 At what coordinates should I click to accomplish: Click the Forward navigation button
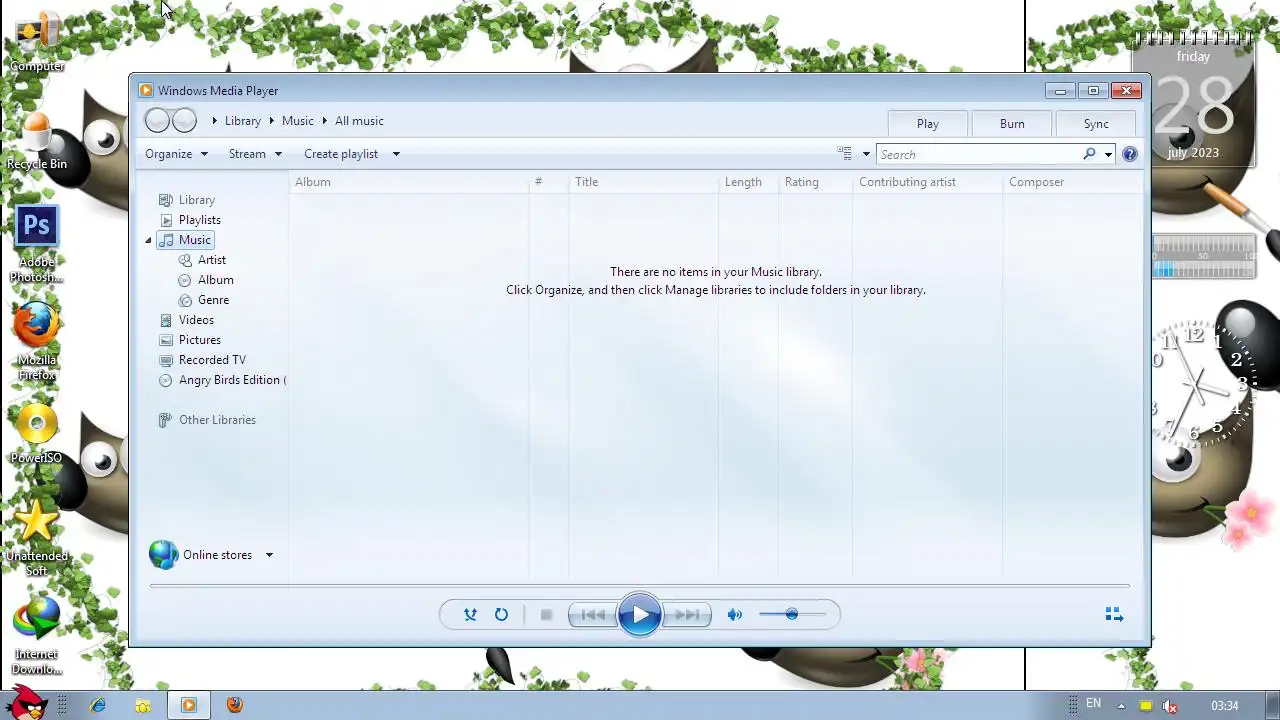pyautogui.click(x=184, y=121)
